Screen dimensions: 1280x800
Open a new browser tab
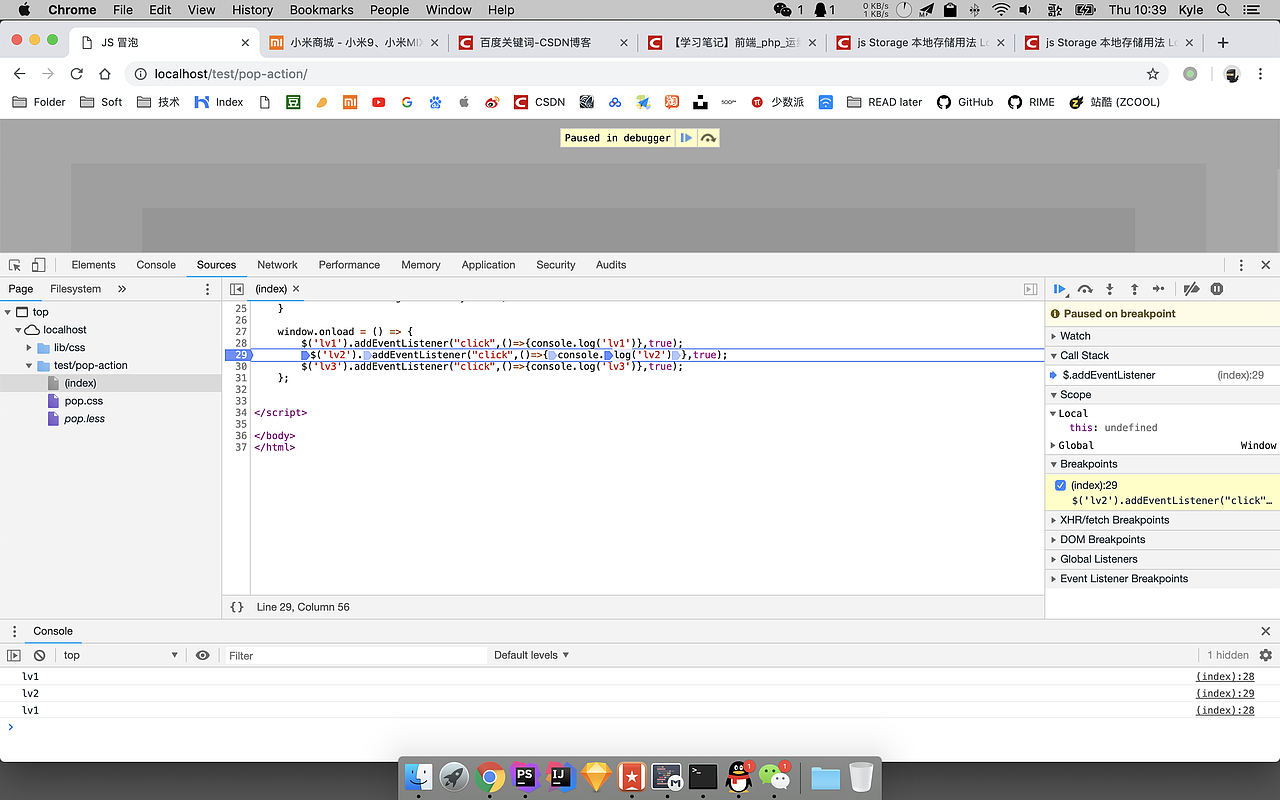(1222, 43)
